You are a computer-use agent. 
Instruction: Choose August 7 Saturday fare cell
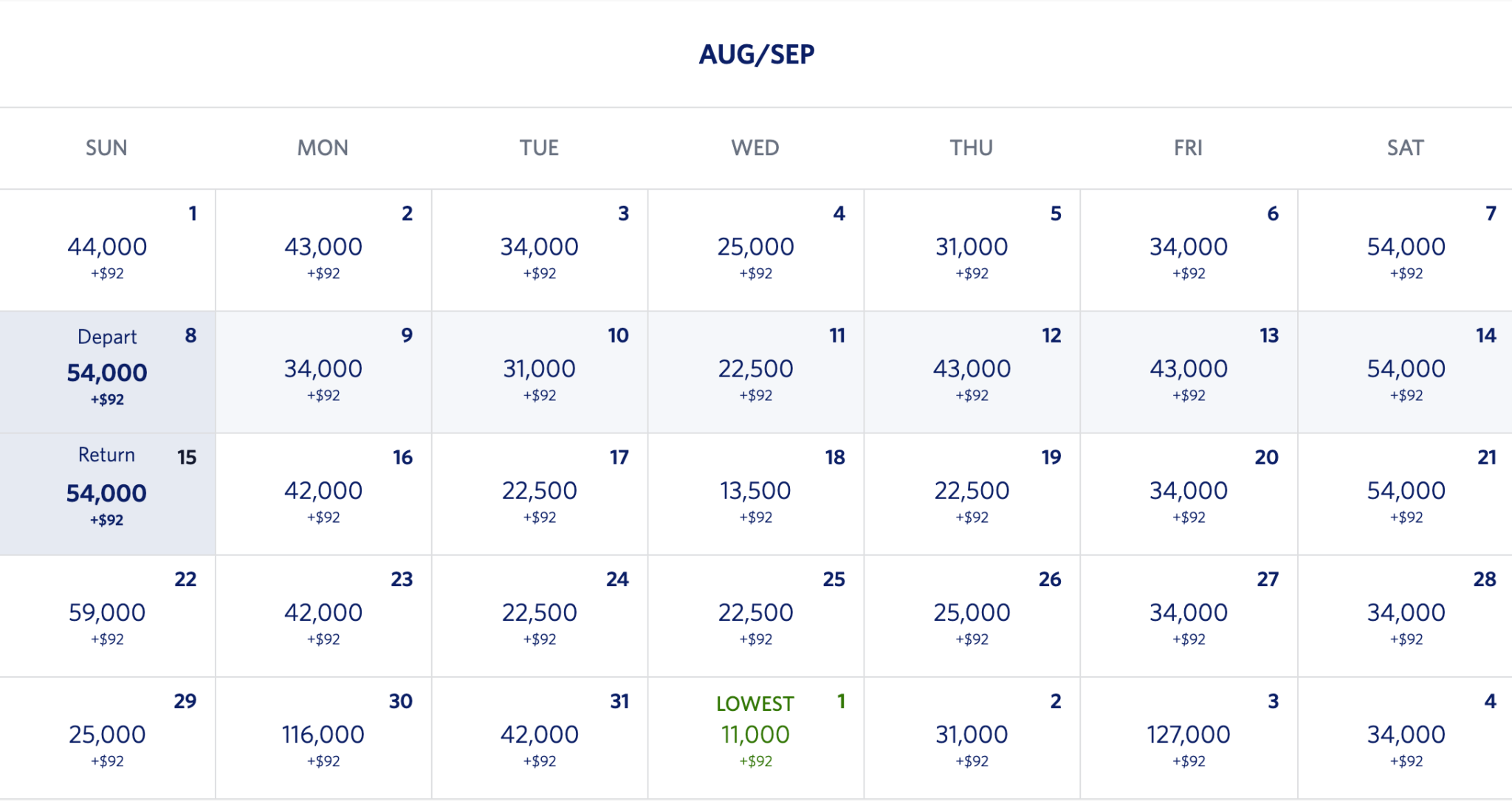pyautogui.click(x=1405, y=248)
